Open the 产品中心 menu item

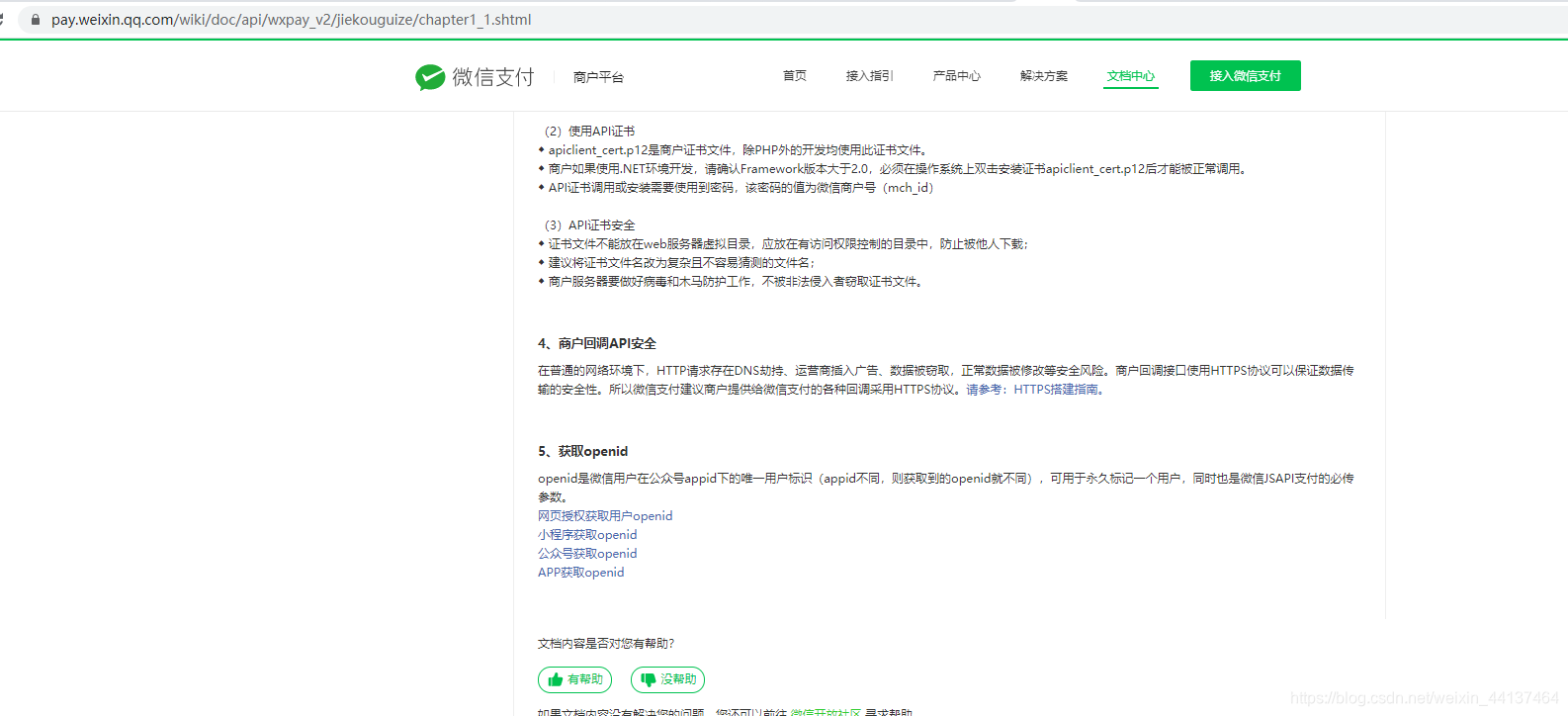click(x=957, y=76)
